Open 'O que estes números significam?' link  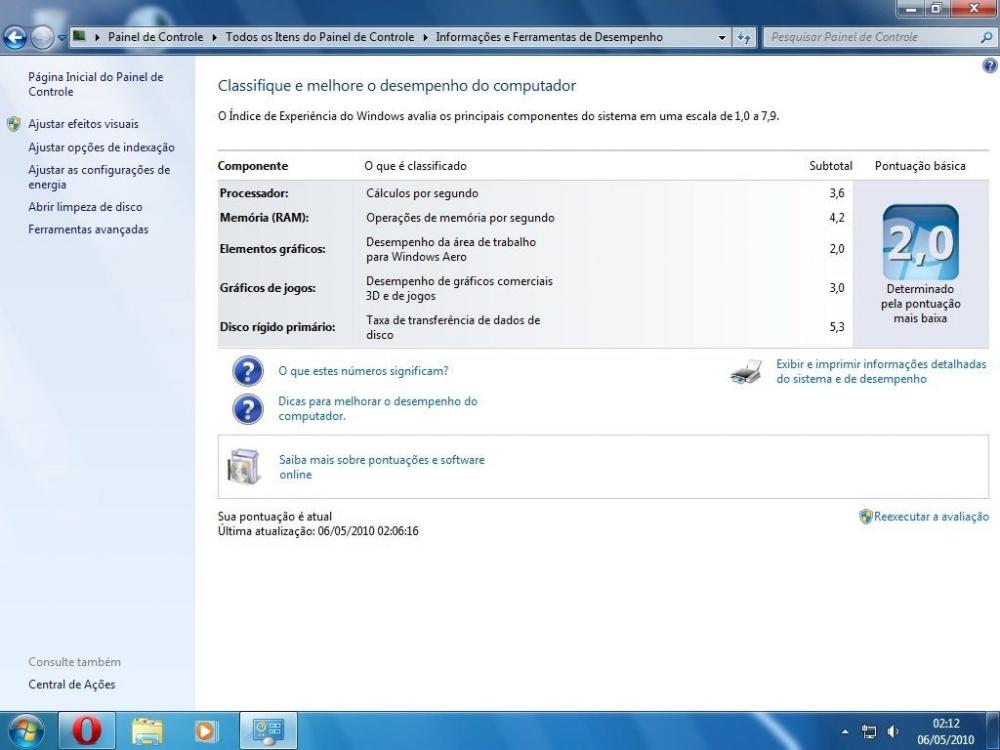363,371
